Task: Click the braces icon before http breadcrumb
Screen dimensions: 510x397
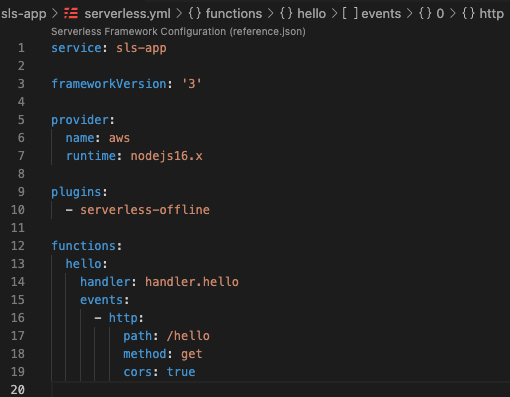Action: 468,14
